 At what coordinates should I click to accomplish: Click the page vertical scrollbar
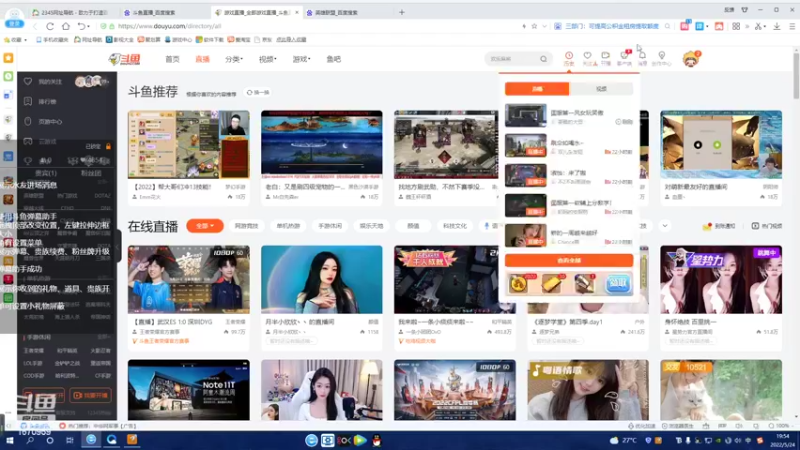[x=796, y=74]
